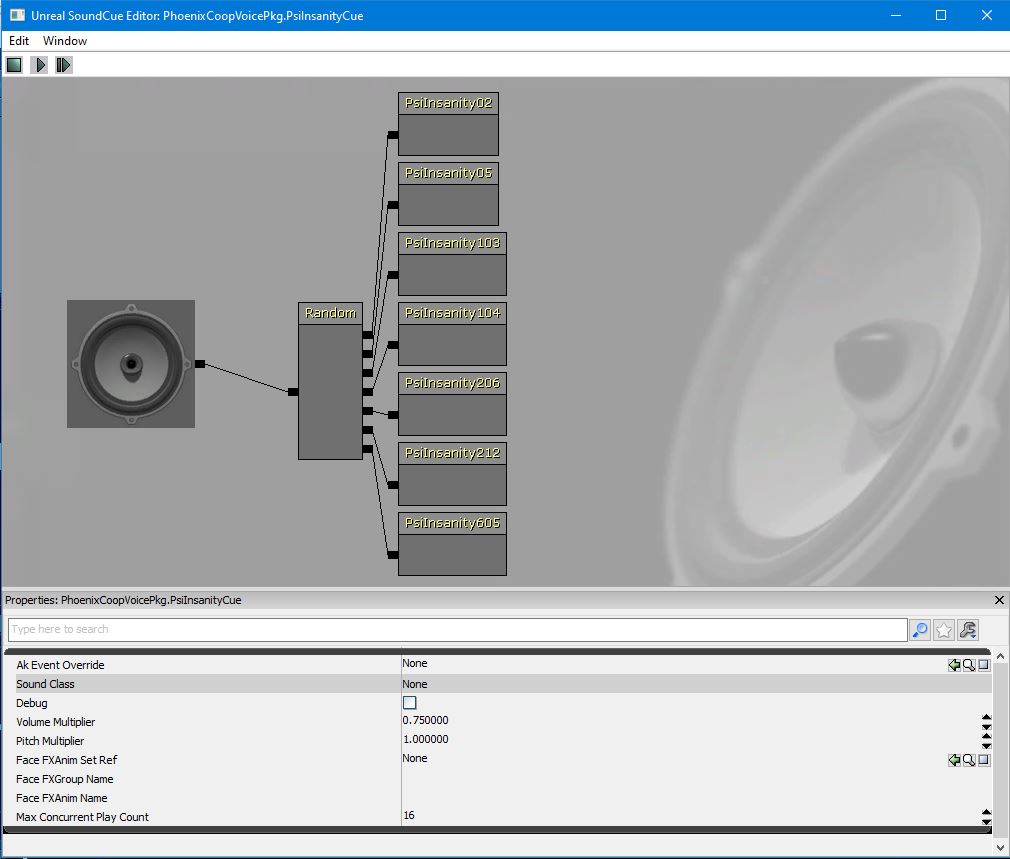The width and height of the screenshot is (1010, 859).
Task: Decrease Max Concurrent Play Count
Action: [x=986, y=822]
